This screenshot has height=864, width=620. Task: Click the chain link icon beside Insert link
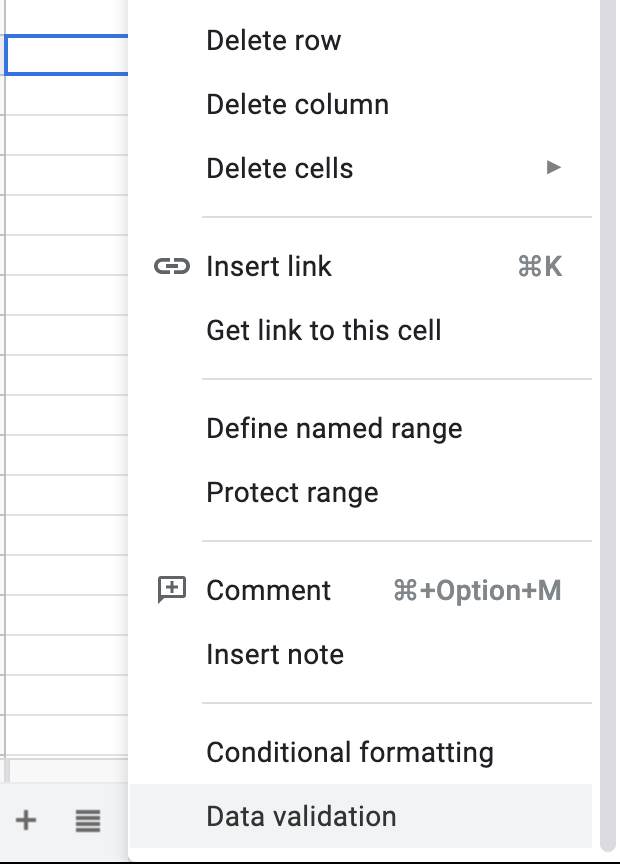point(172,266)
